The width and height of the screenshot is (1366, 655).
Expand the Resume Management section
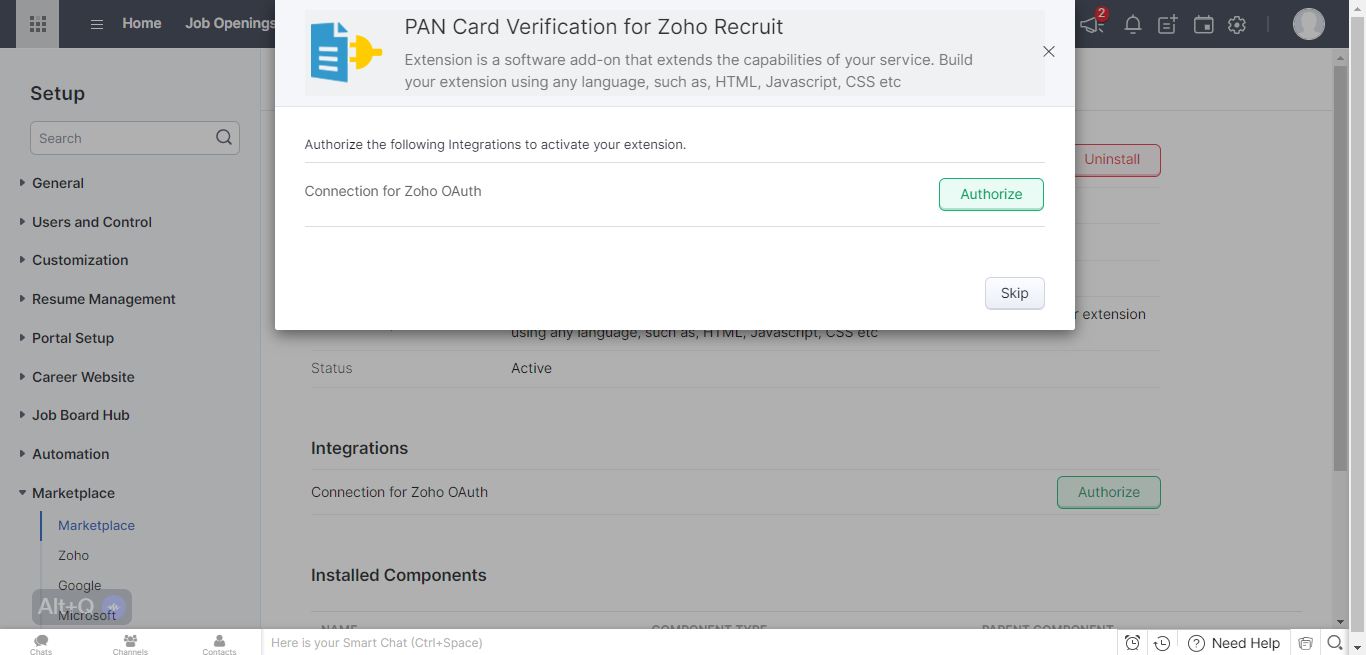click(104, 299)
